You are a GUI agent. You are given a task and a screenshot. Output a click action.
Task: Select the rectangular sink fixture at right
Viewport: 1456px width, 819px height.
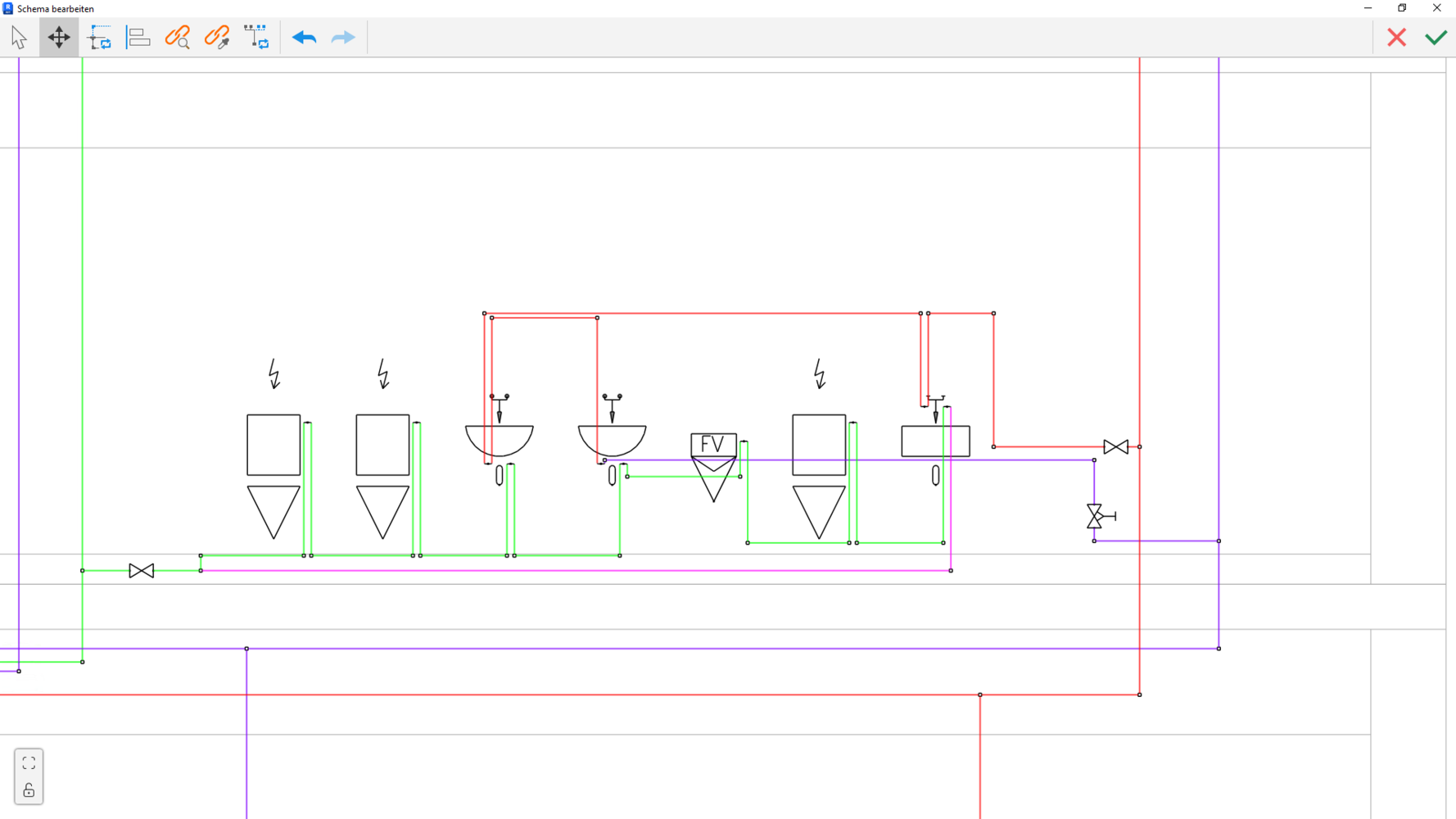(935, 441)
